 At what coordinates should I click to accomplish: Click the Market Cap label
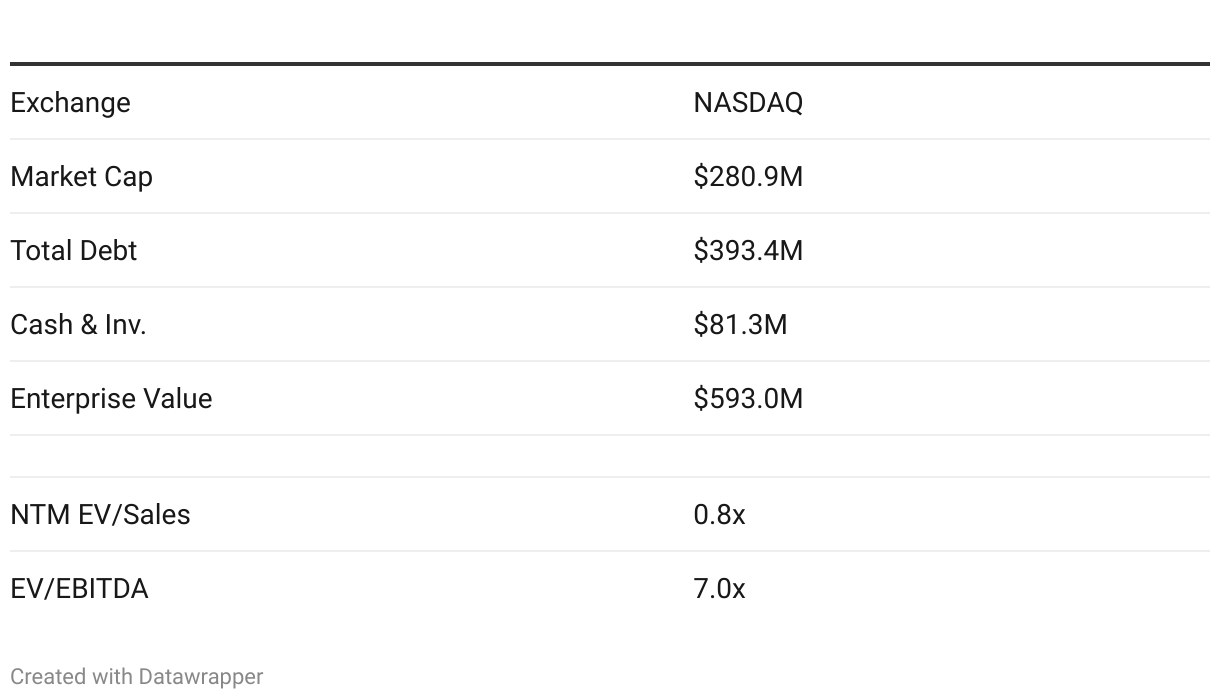[x=81, y=177]
